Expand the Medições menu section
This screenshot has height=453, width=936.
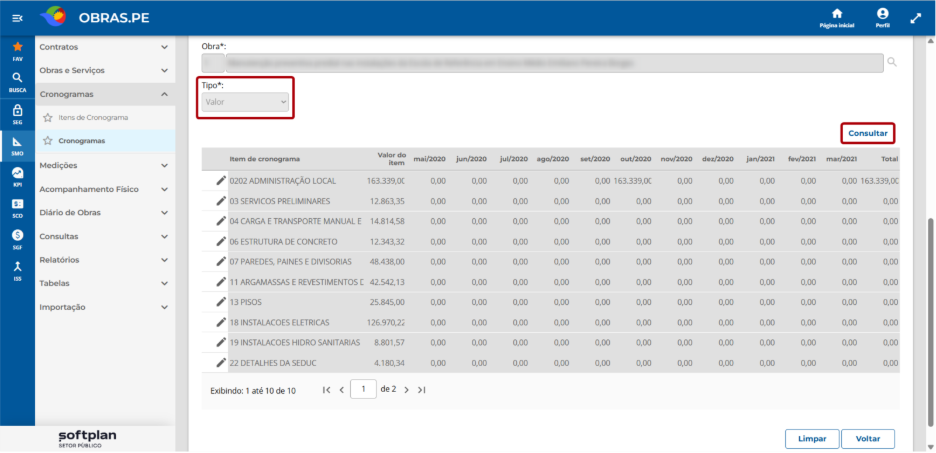click(104, 165)
